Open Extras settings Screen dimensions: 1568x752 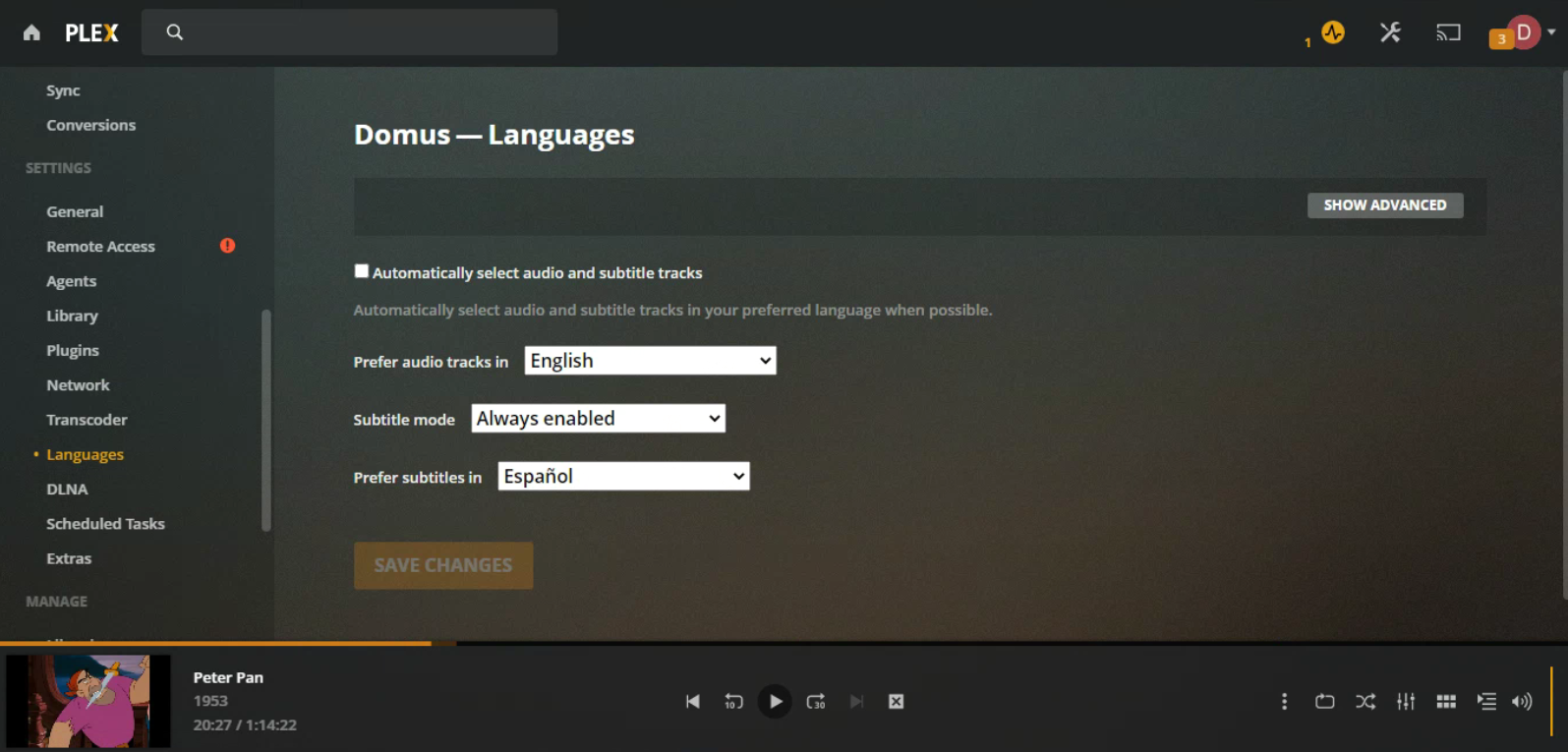tap(69, 558)
